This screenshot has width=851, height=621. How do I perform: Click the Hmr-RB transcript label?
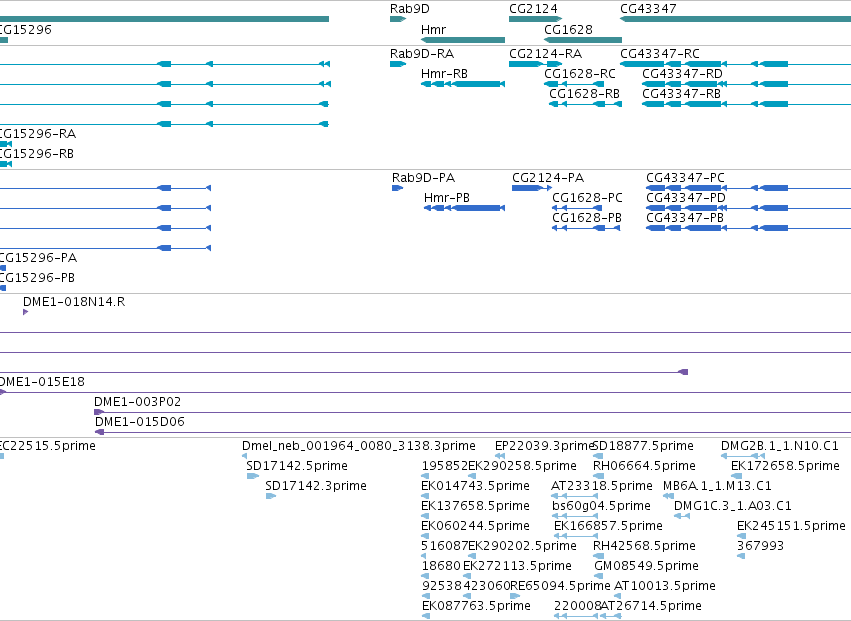444,73
